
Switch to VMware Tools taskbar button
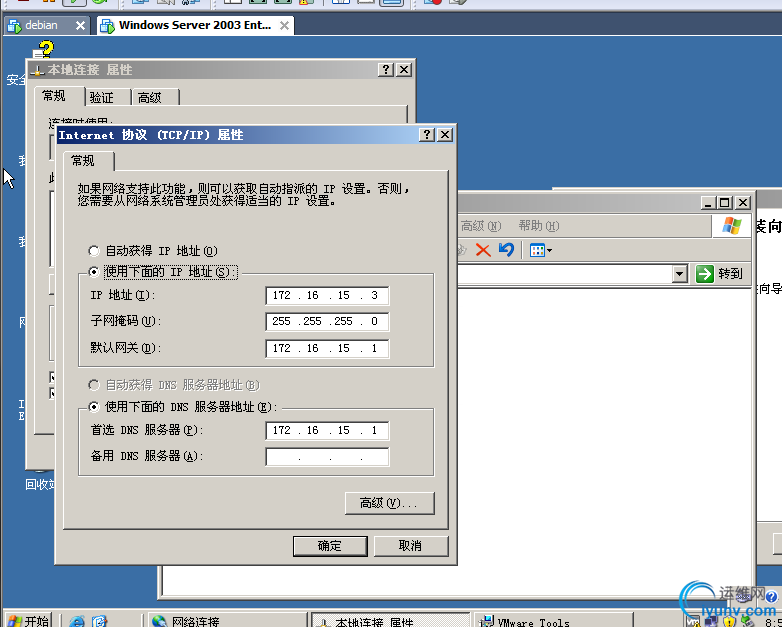point(554,621)
